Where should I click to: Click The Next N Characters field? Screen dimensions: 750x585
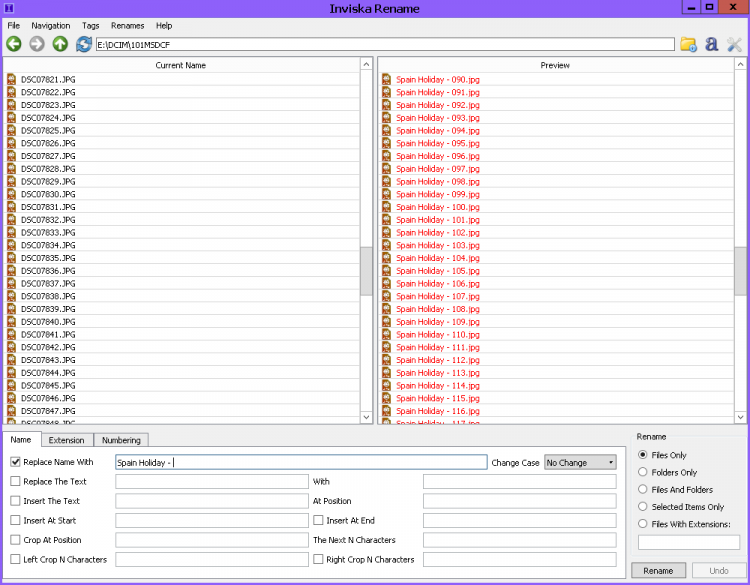click(x=520, y=540)
